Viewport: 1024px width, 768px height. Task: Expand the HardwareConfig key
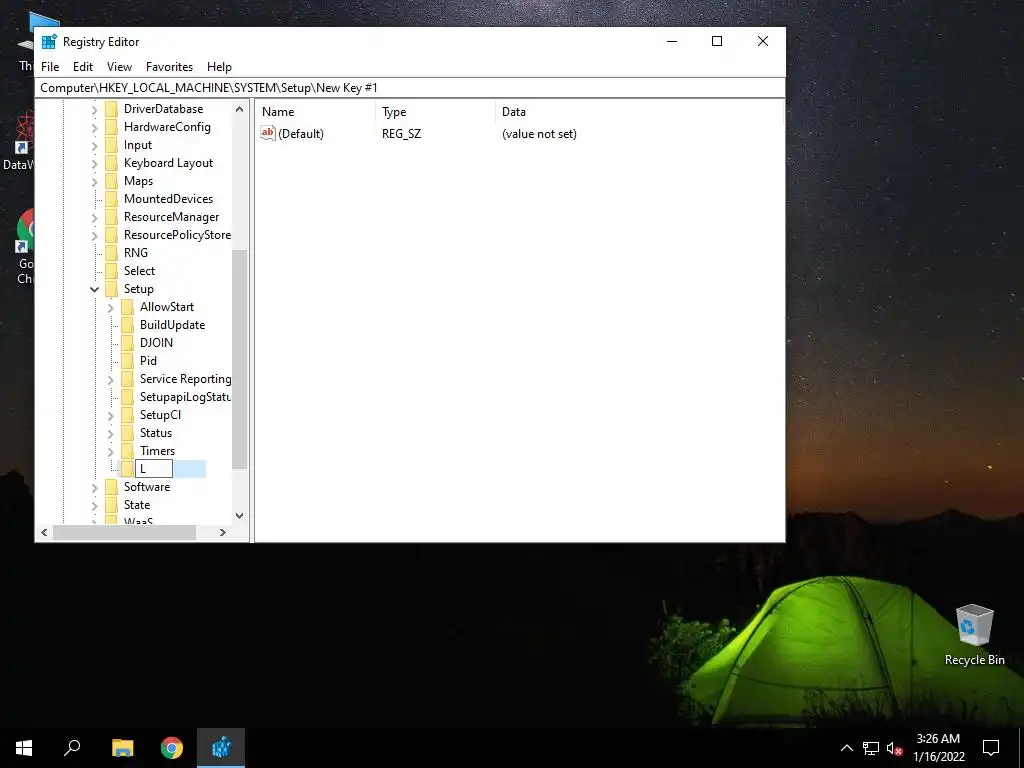[95, 128]
